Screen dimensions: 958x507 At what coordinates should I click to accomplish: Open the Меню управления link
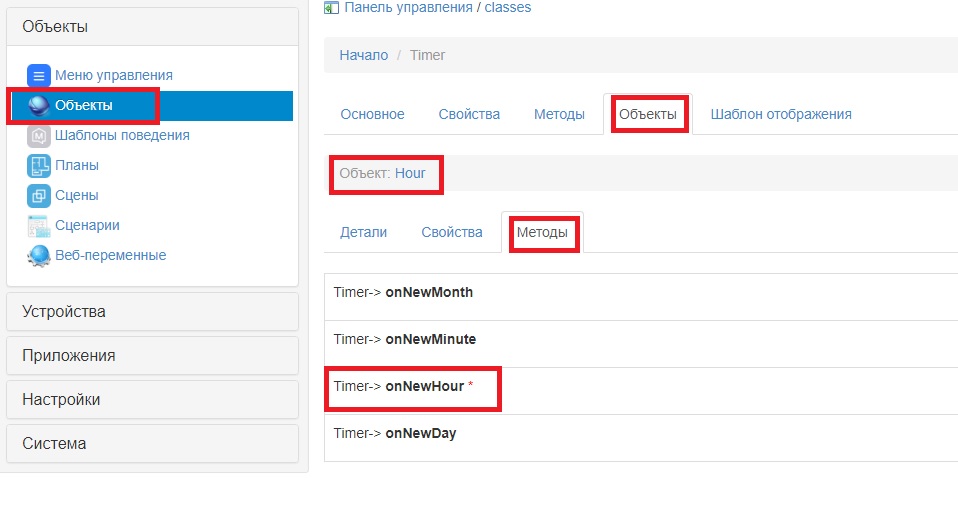[x=114, y=75]
